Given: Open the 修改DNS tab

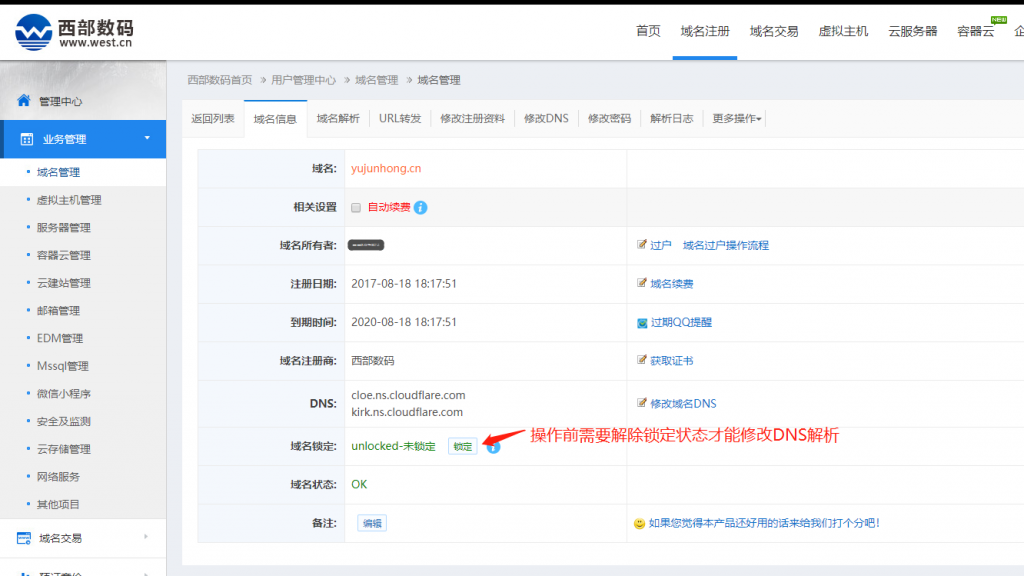Looking at the screenshot, I should pyautogui.click(x=546, y=119).
